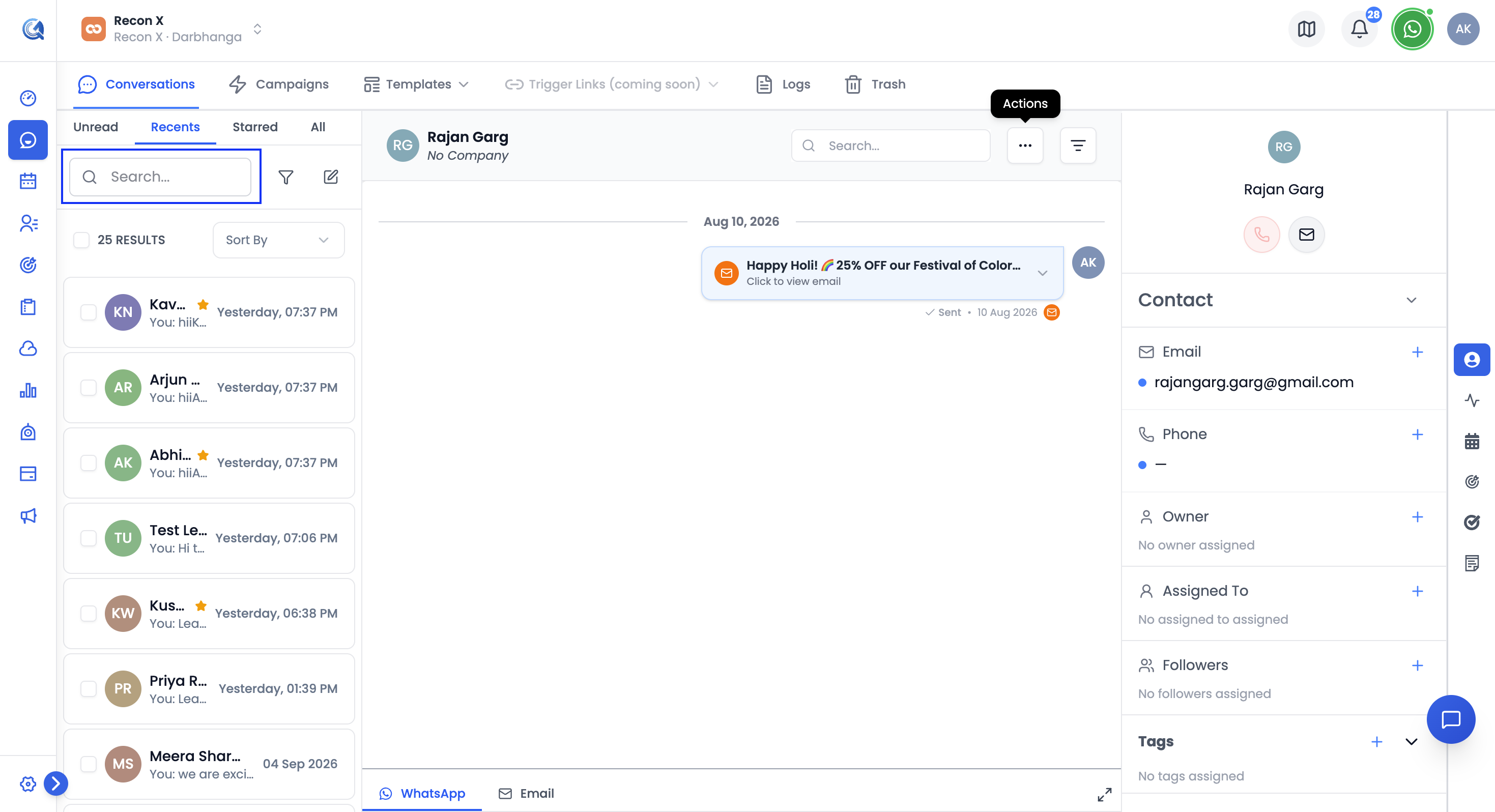1495x812 pixels.
Task: Open the Sort By dropdown
Action: click(x=278, y=240)
